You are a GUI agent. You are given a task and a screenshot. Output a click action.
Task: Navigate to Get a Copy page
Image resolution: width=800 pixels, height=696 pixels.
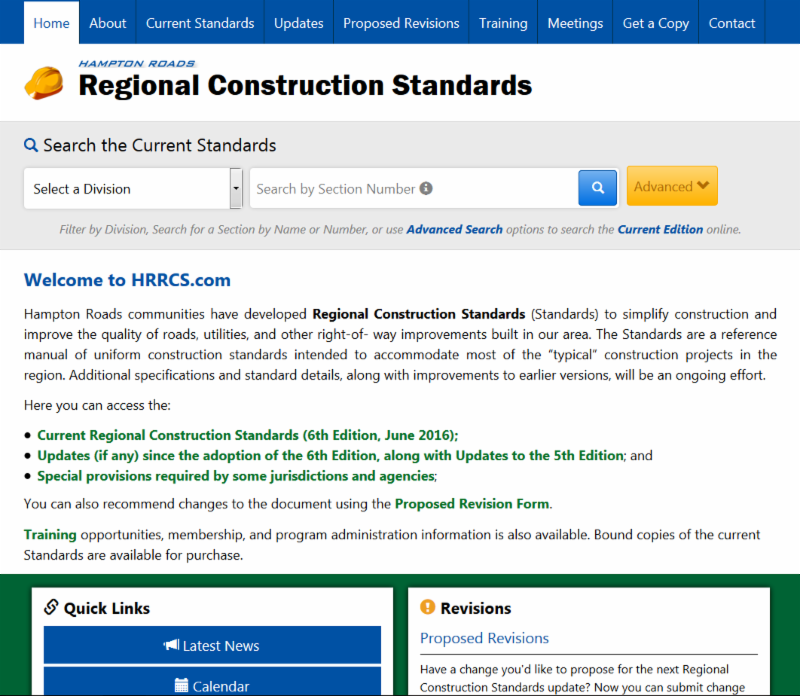point(655,23)
